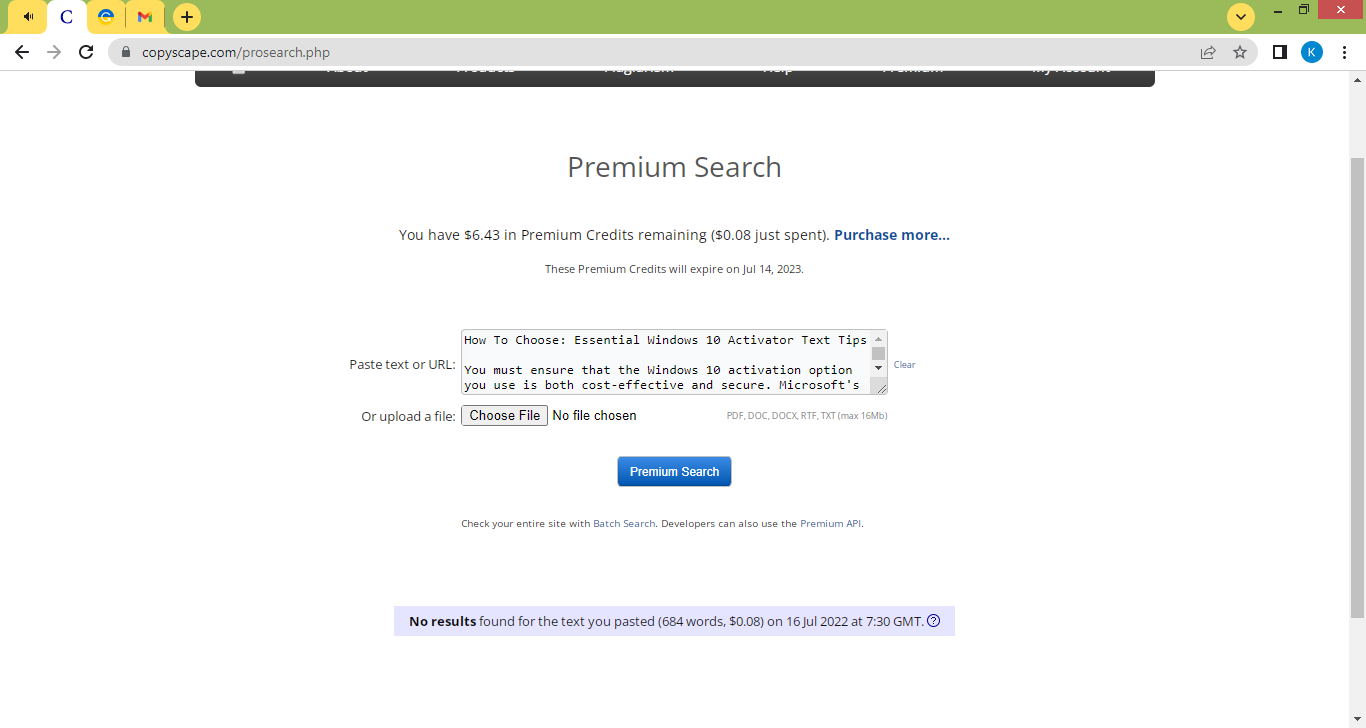
Task: Share this page via share icon
Action: [x=1208, y=52]
